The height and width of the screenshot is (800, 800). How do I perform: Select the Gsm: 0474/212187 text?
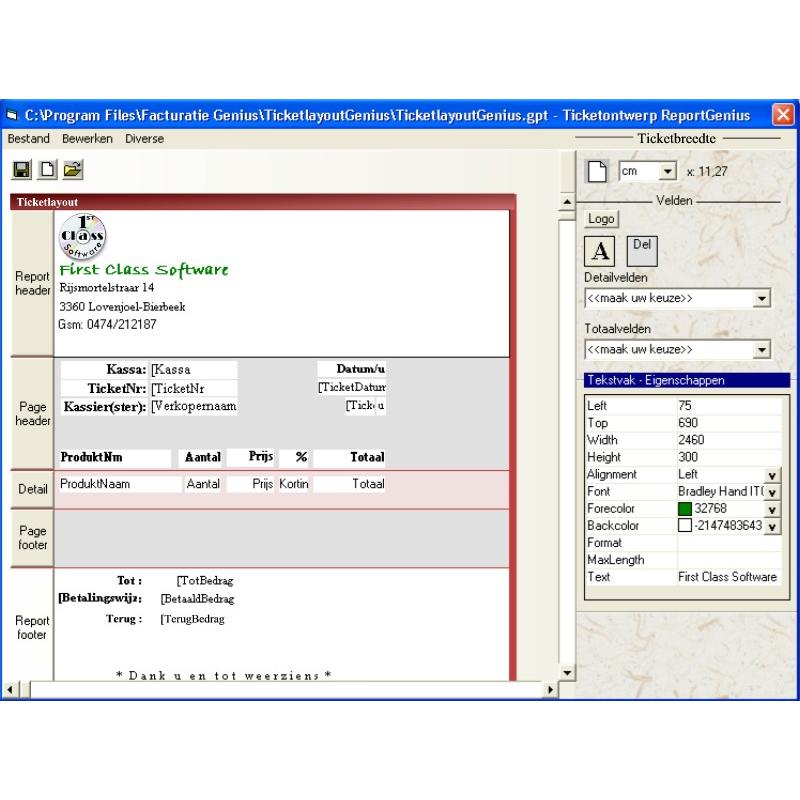pos(107,324)
